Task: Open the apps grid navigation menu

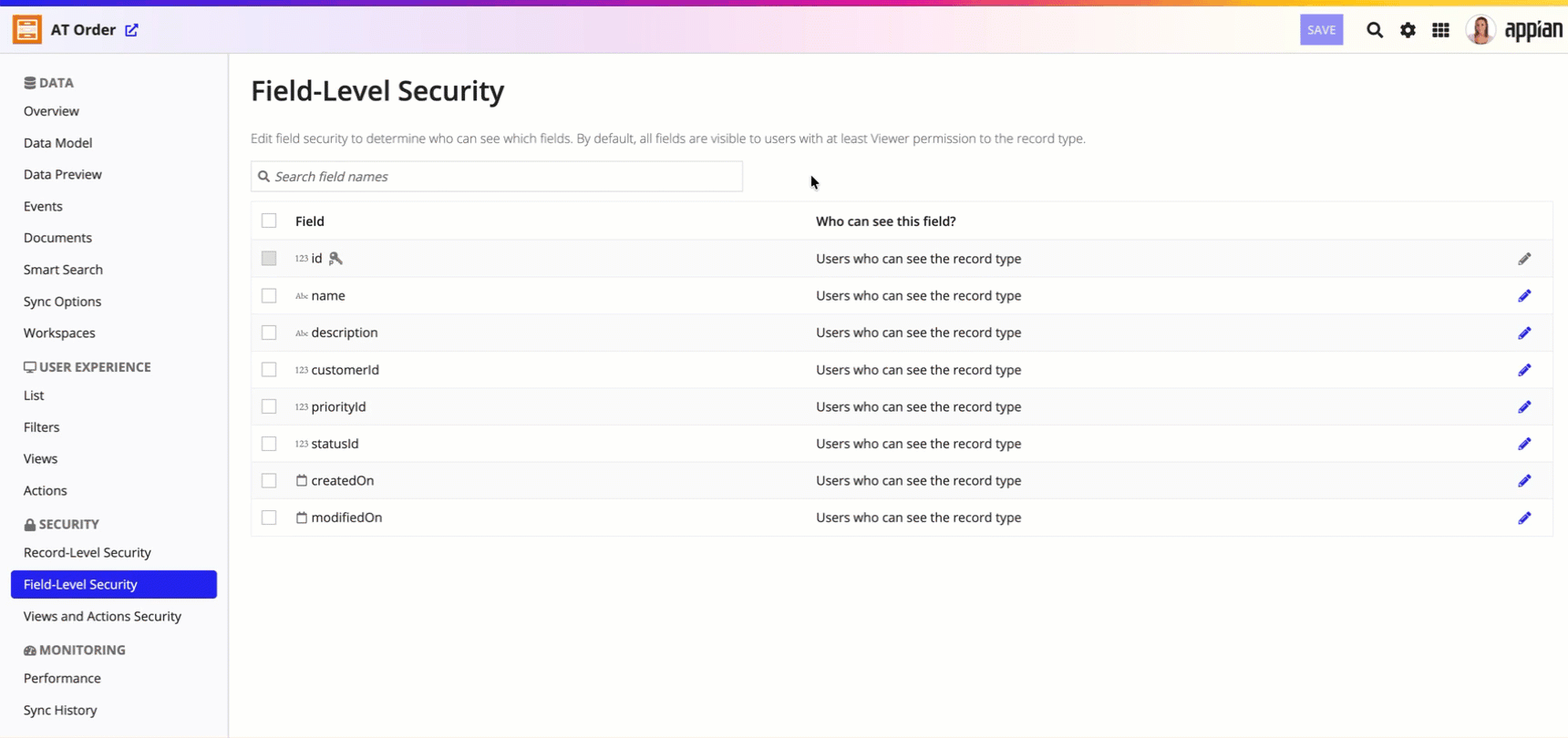Action: pyautogui.click(x=1440, y=30)
